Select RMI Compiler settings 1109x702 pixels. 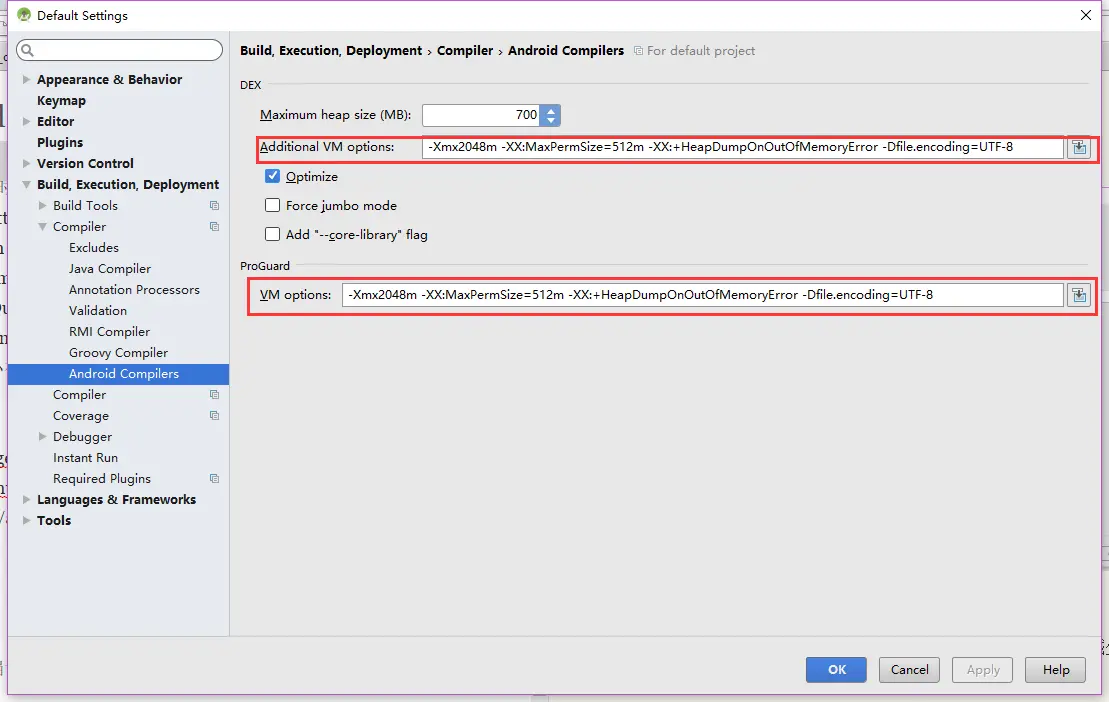tap(110, 332)
